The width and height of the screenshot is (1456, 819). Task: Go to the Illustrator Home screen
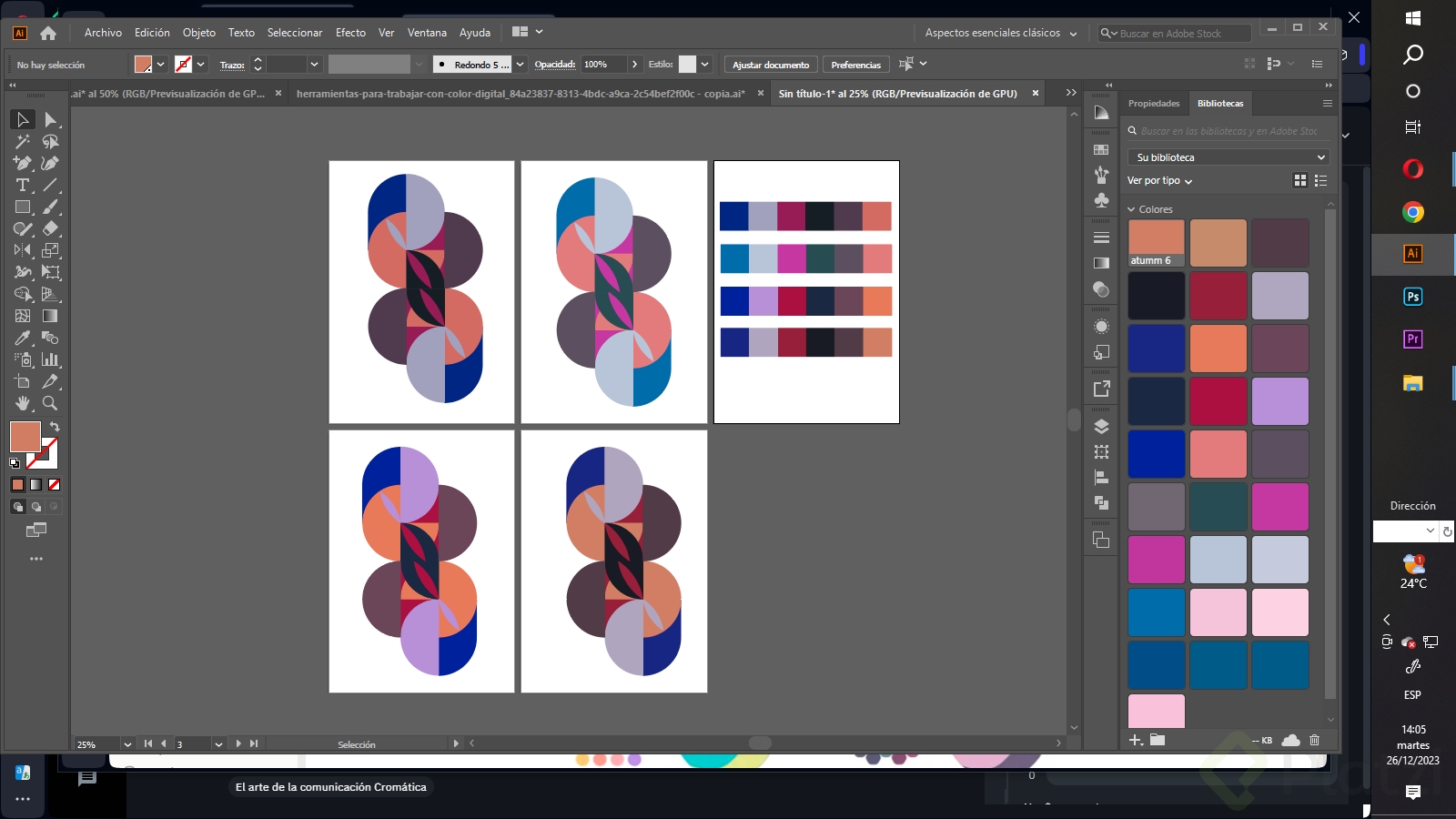click(x=48, y=33)
